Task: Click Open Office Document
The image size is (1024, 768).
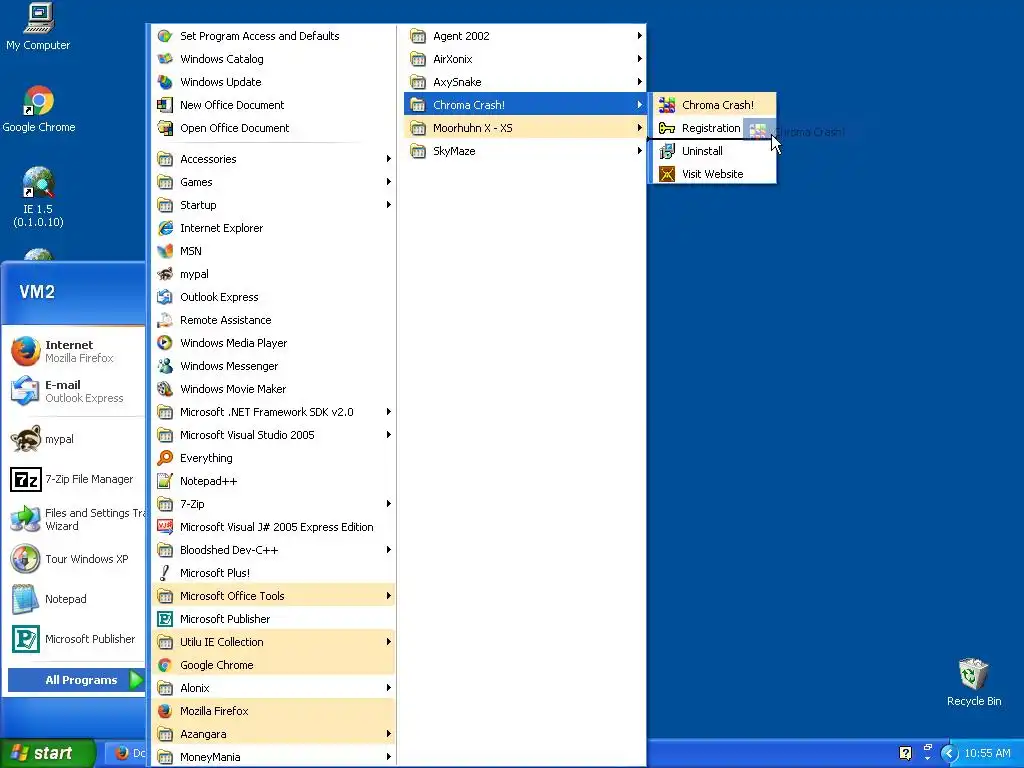Action: click(274, 128)
